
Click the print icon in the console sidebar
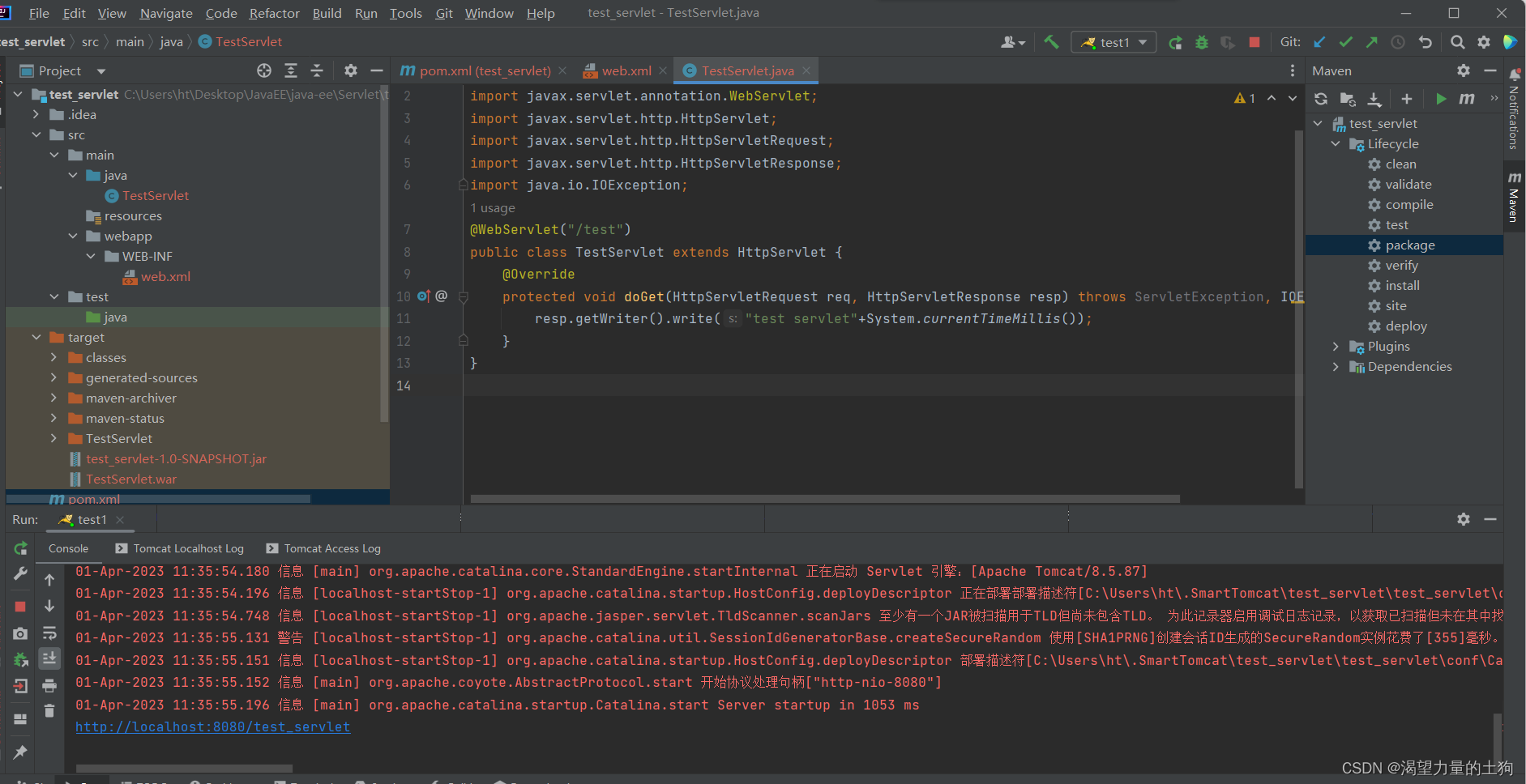tap(49, 686)
